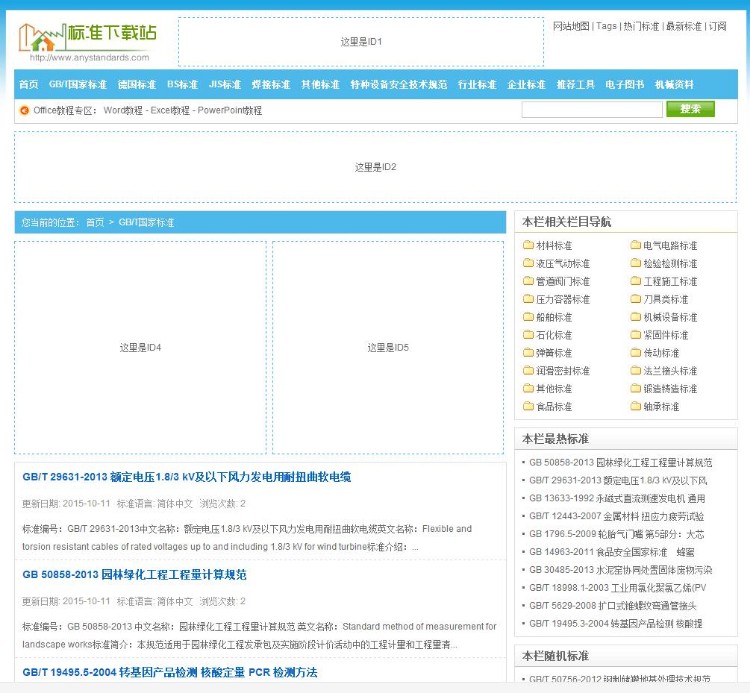Open article GB/T 19495.5-2004 转基因产品检测 title

point(169,672)
